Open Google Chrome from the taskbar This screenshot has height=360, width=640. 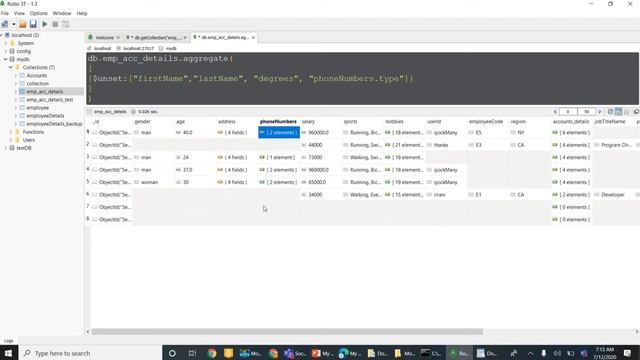[211, 353]
